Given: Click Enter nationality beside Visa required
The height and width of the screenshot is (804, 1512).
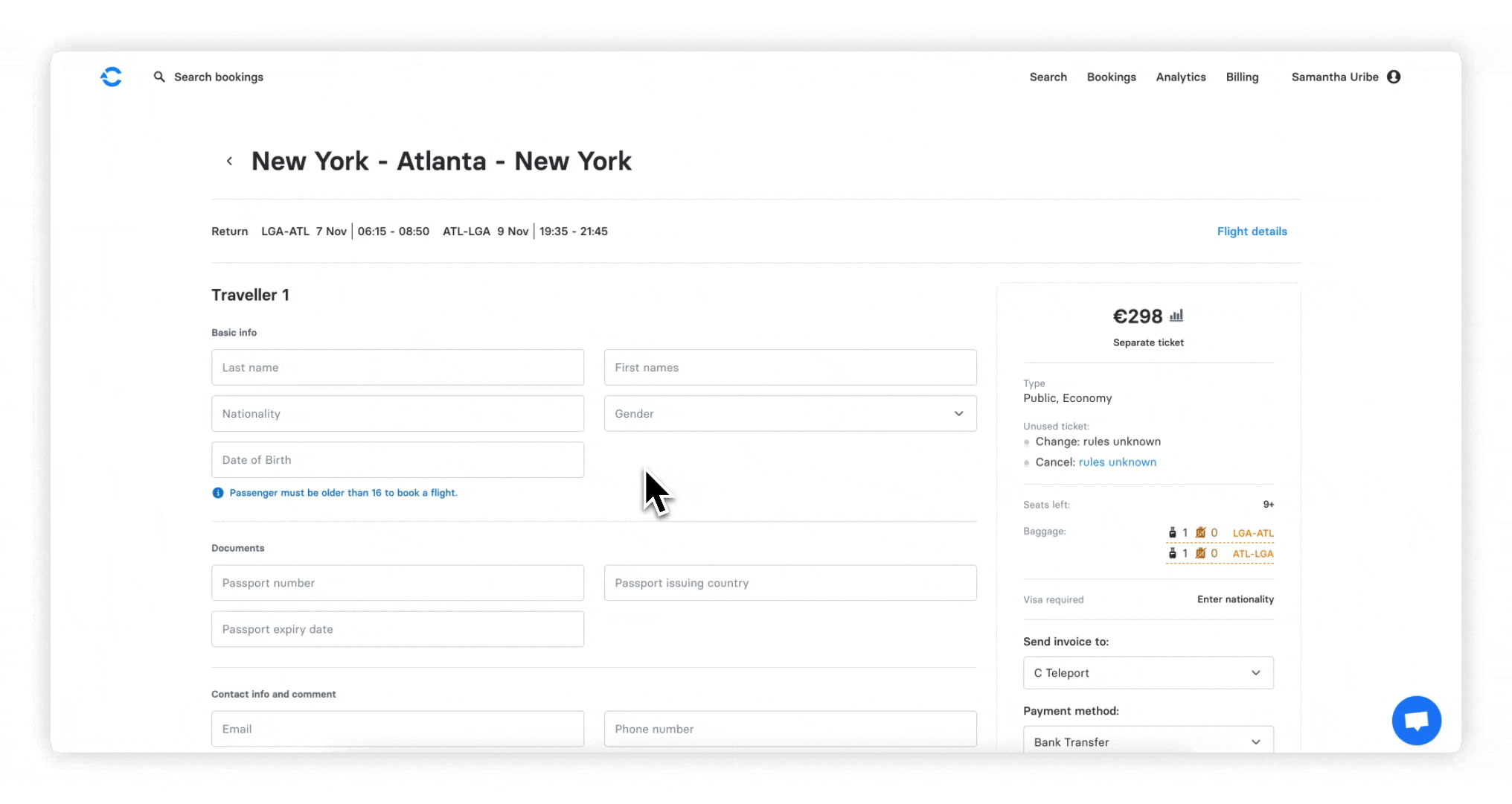Looking at the screenshot, I should [1234, 599].
